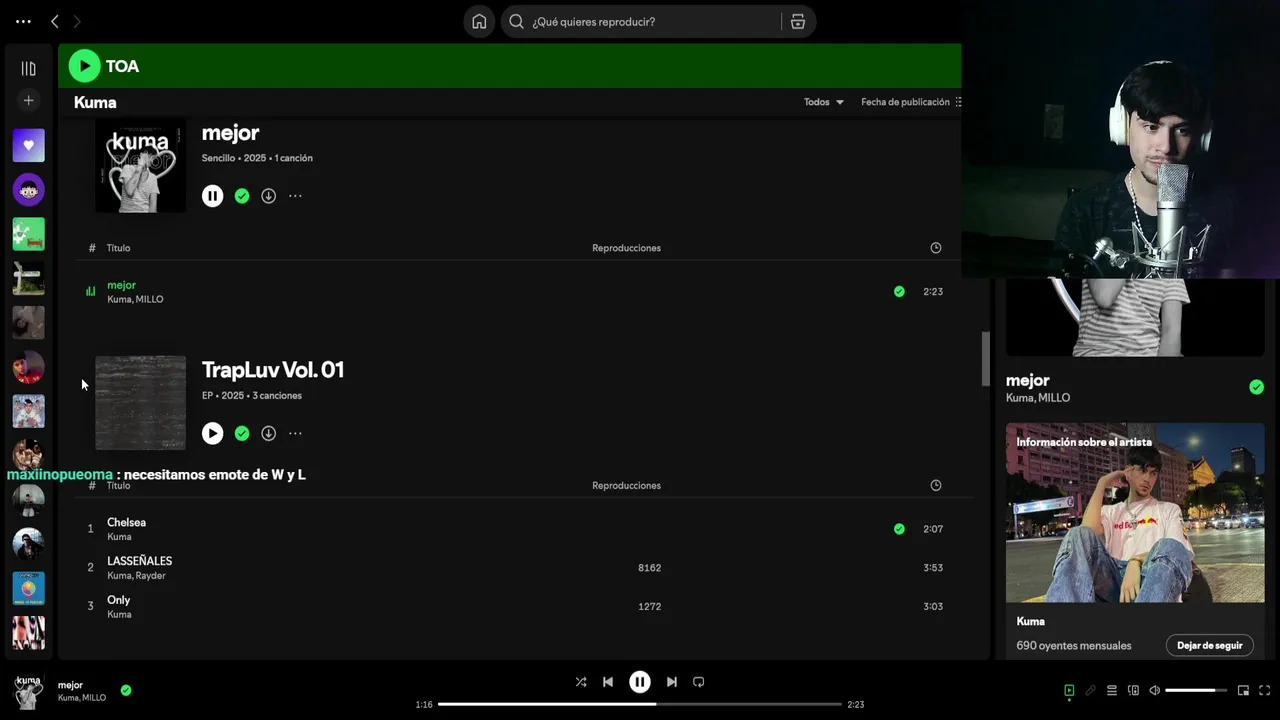Switch to full screen view icon
1280x720 pixels.
coord(1265,690)
